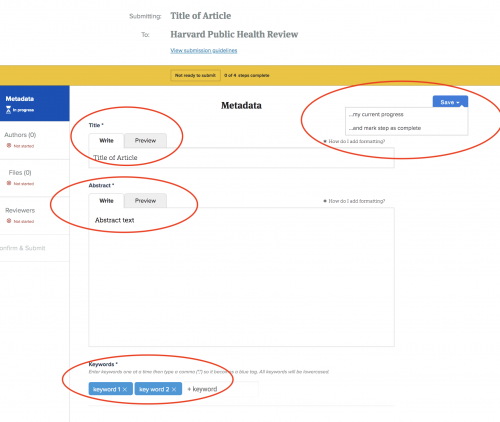Open View submission guidelines link
This screenshot has height=422, width=500.
click(x=204, y=50)
